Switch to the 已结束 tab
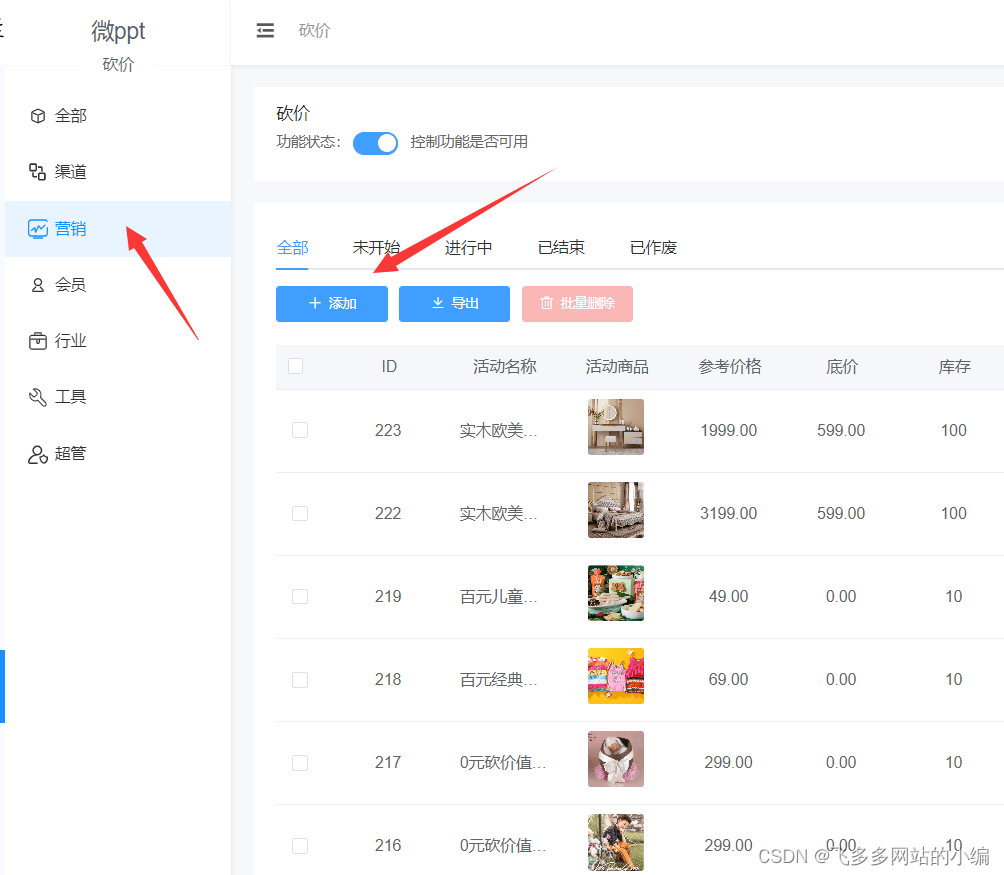This screenshot has width=1004, height=875. [561, 248]
